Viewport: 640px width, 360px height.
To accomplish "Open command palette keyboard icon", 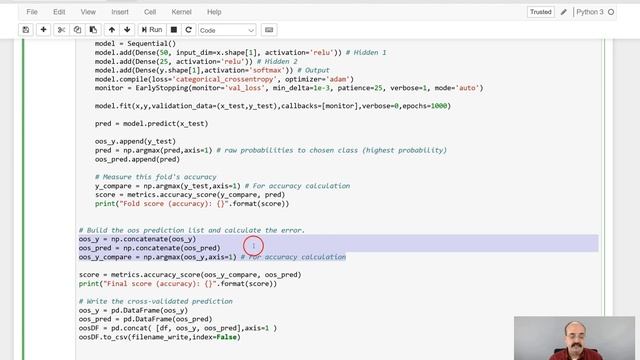I will pos(269,30).
